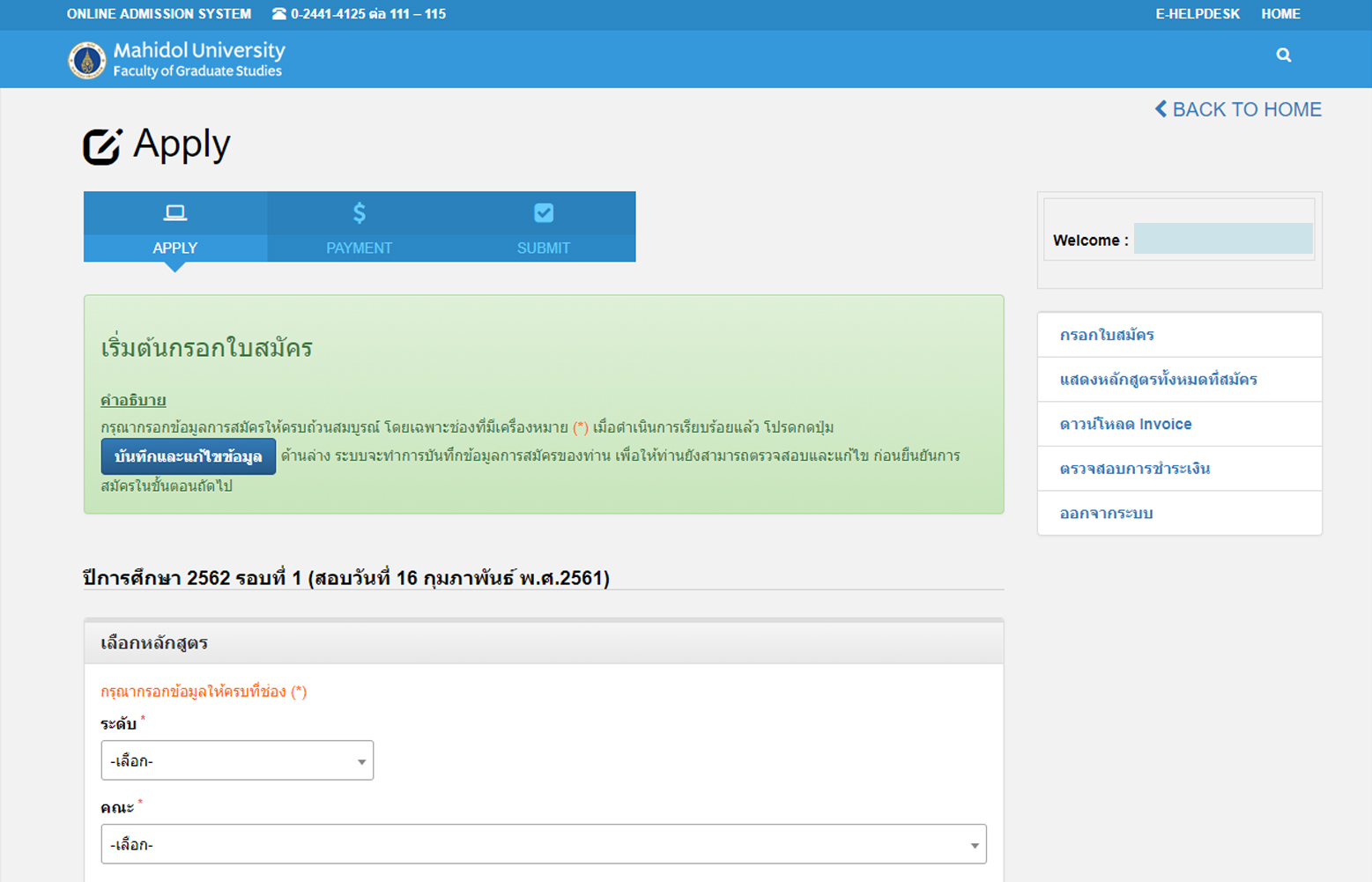Click the Back to Home chevron arrow
The height and width of the screenshot is (882, 1372).
coord(1161,109)
